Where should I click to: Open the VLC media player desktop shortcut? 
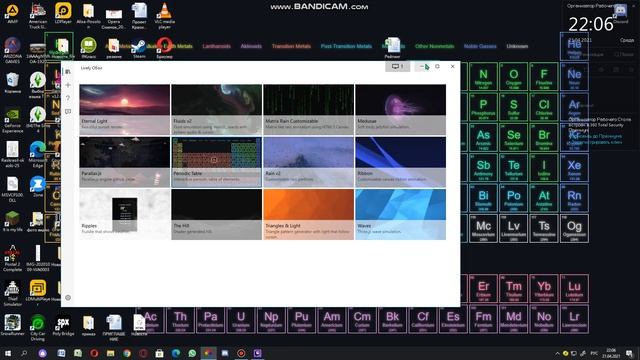(164, 16)
